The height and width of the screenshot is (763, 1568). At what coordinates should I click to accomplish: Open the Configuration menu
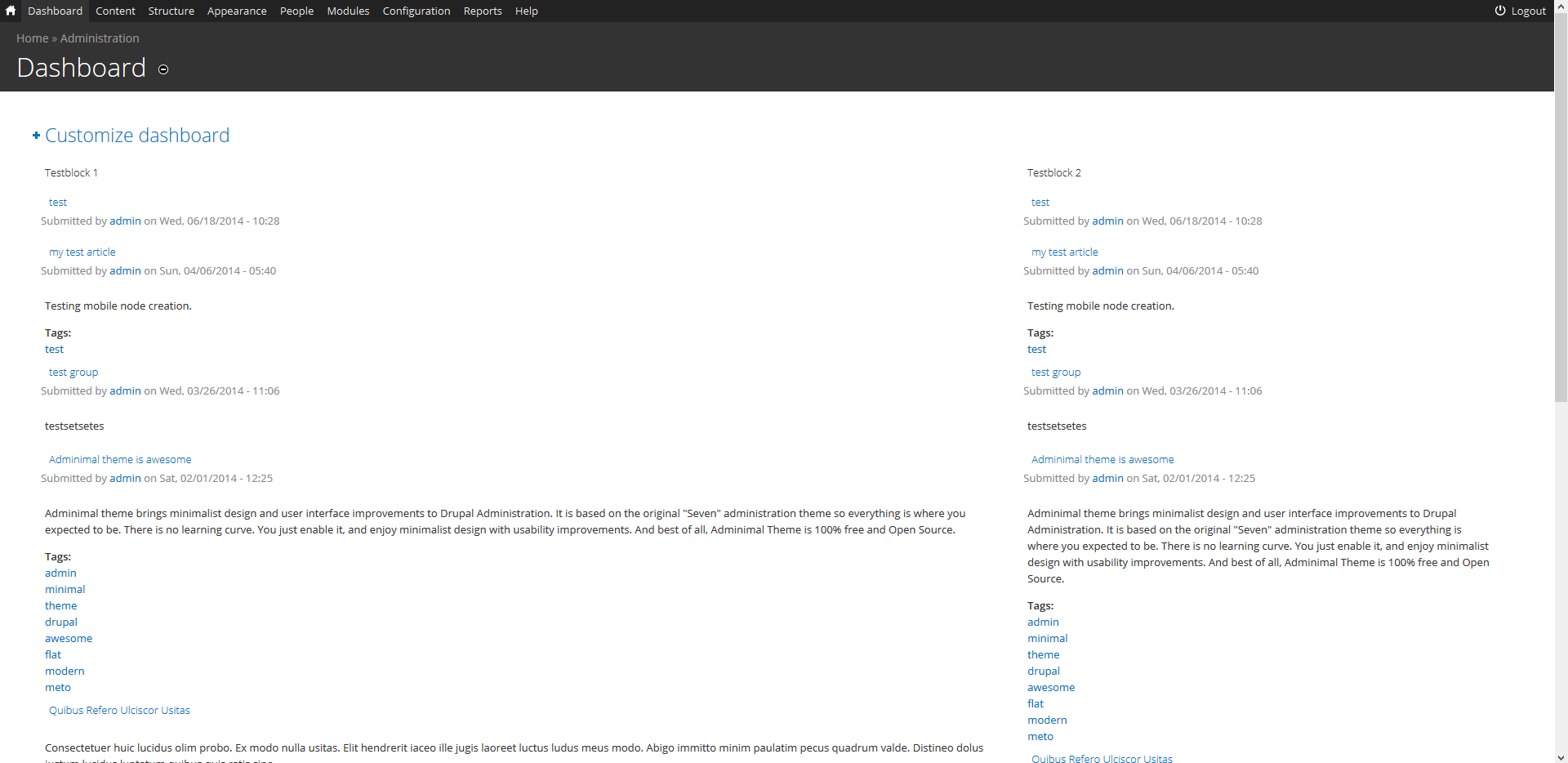416,11
